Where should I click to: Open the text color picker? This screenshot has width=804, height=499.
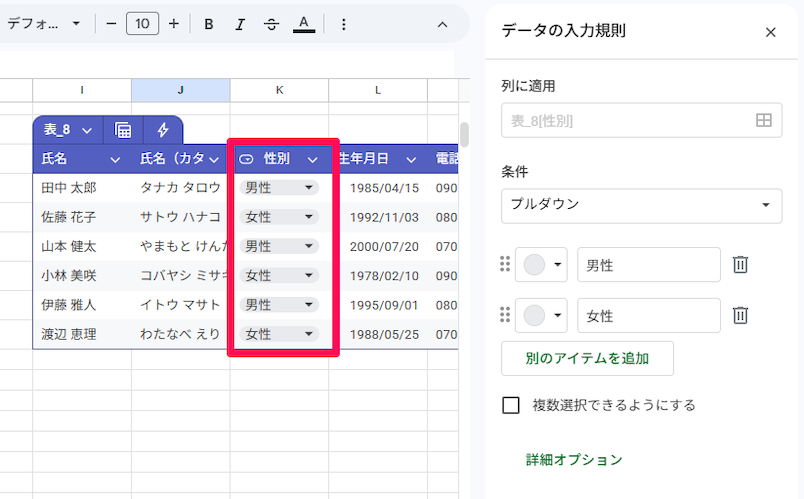[x=304, y=24]
